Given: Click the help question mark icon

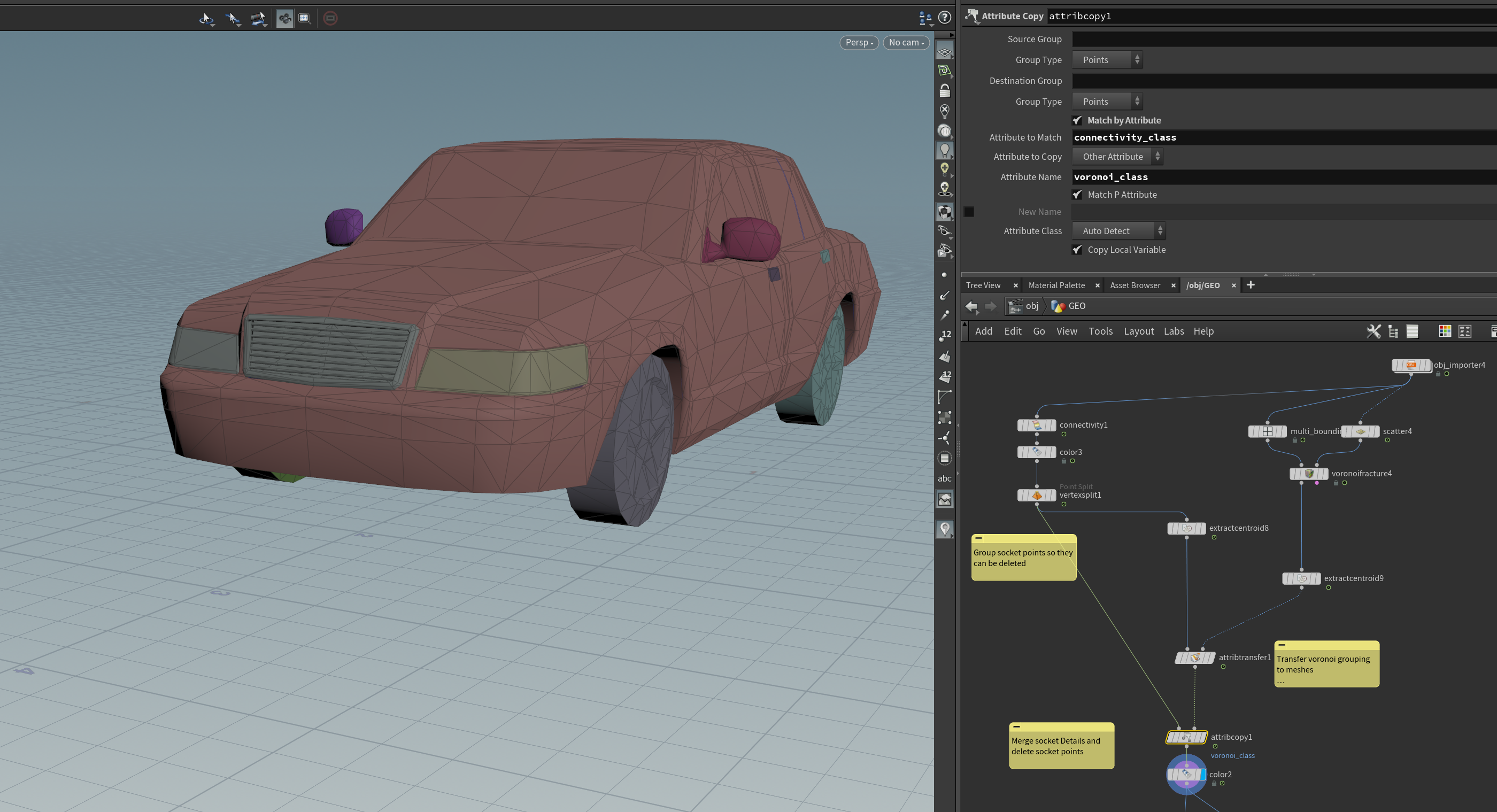Looking at the screenshot, I should [x=945, y=18].
